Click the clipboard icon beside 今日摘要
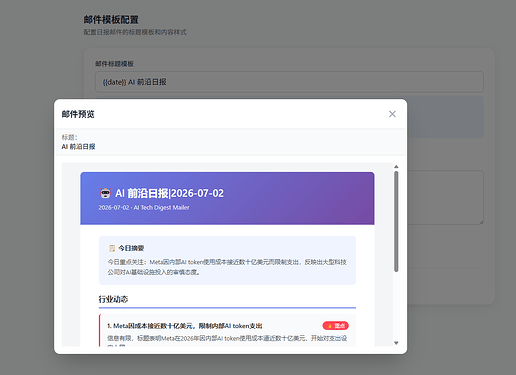The image size is (516, 375). pos(112,248)
